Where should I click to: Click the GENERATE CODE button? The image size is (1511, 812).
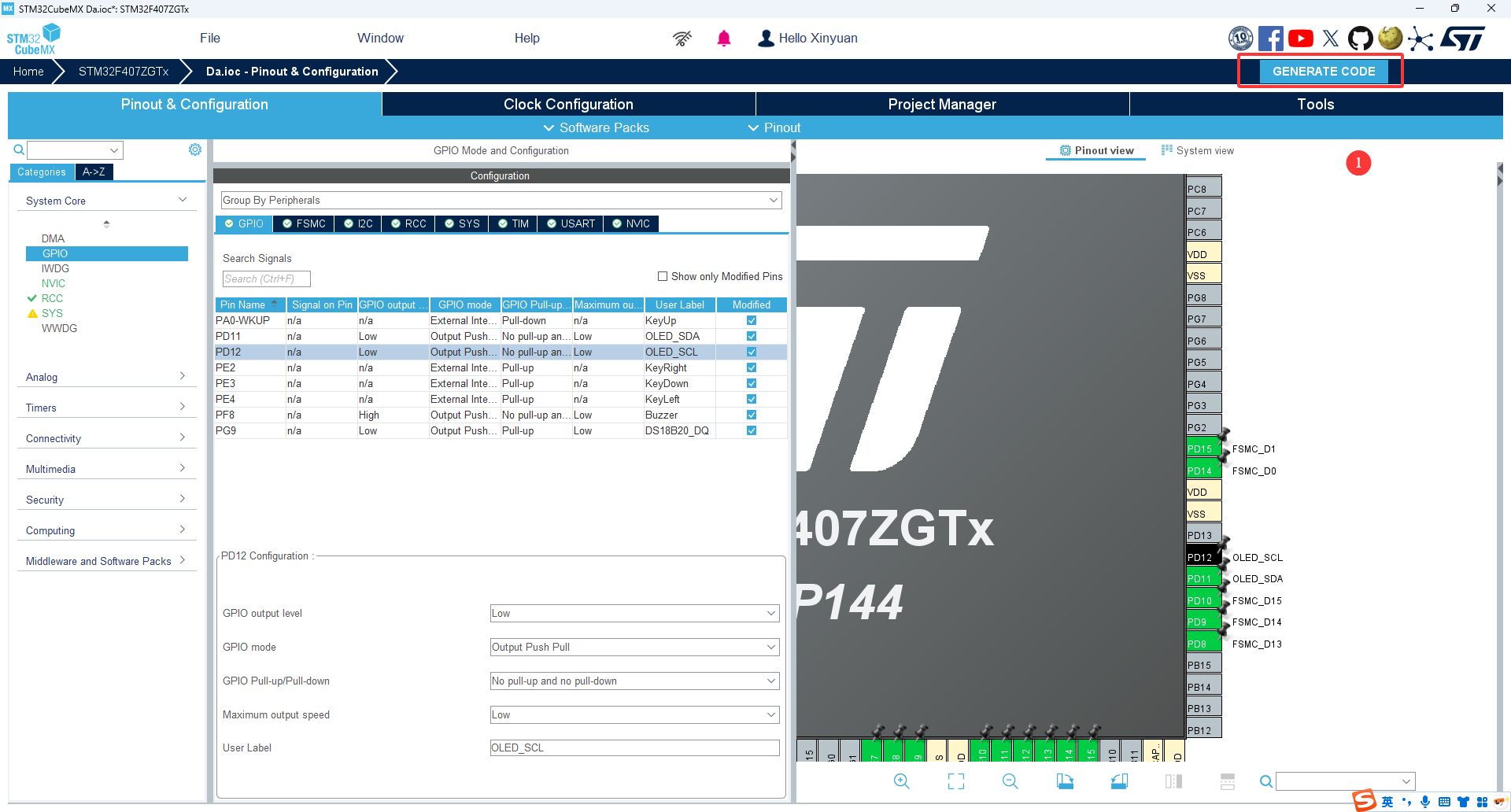tap(1324, 71)
